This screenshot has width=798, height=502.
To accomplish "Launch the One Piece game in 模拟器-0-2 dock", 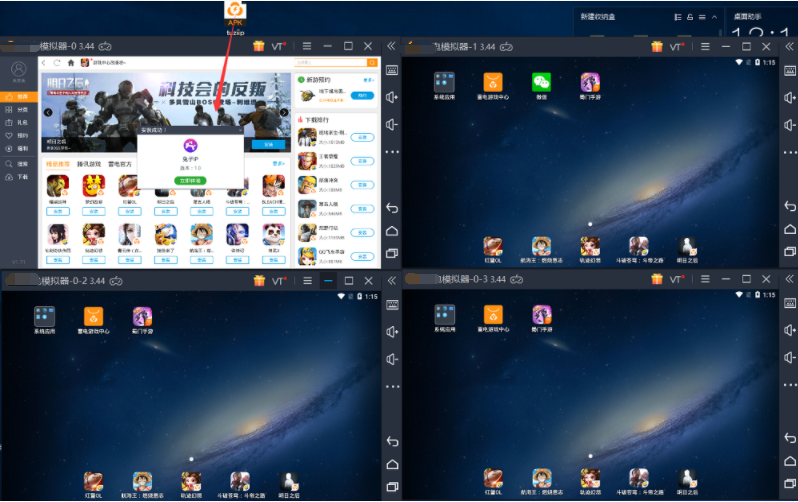I will pos(142,484).
